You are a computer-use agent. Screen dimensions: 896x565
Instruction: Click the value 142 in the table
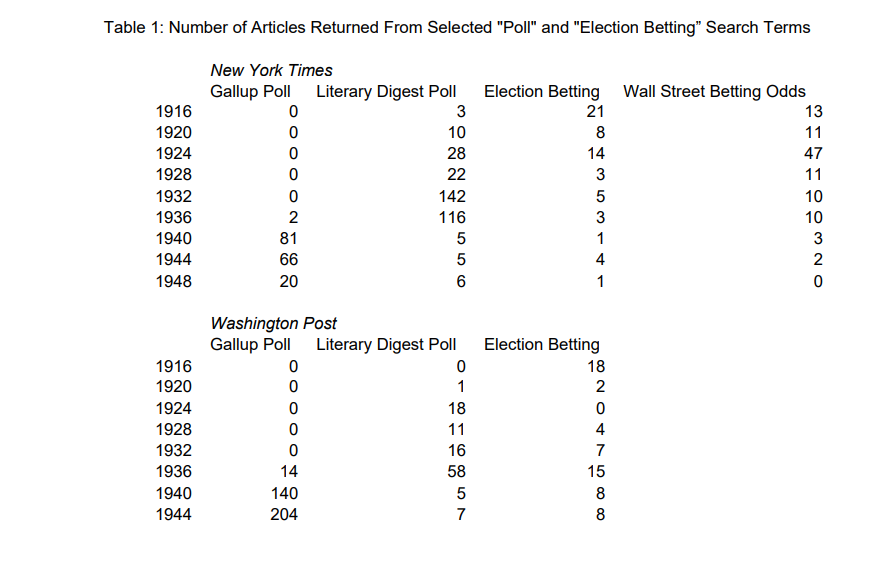click(x=452, y=197)
